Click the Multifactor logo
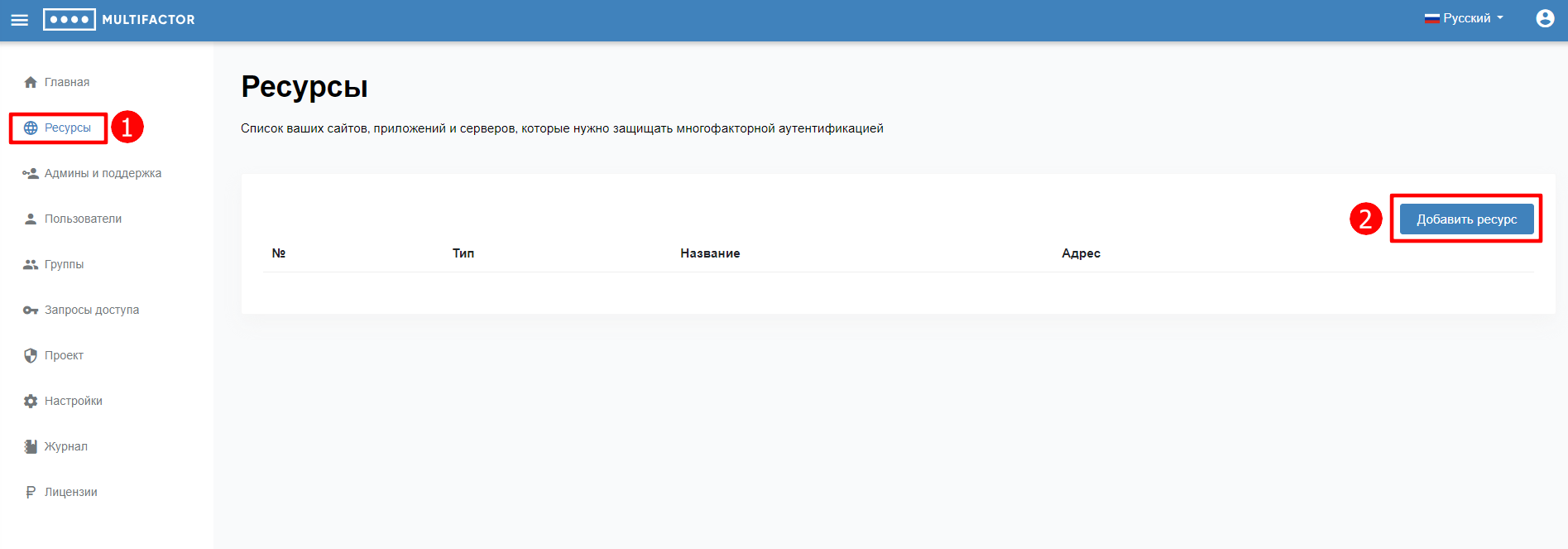The width and height of the screenshot is (1568, 549). (119, 19)
